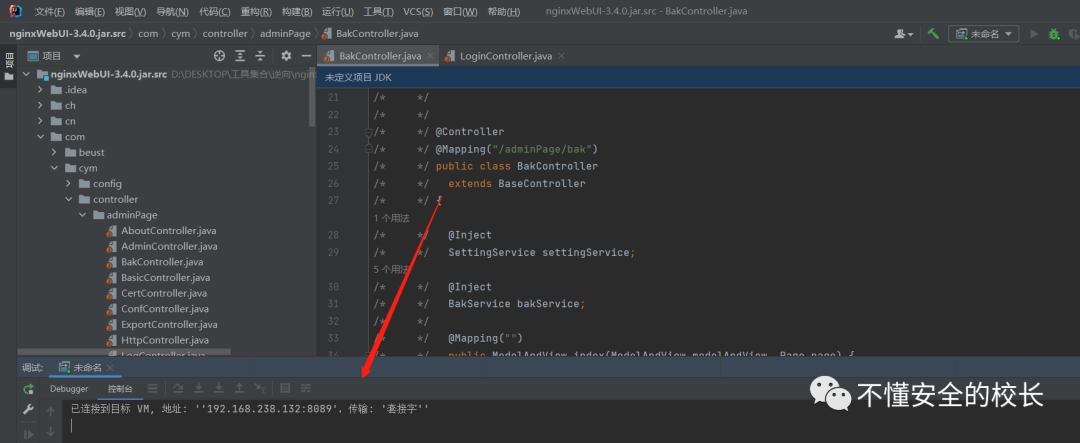Screen dimensions: 1080x443
Task: Click the locate-opened-file crosshair icon in project panel
Action: 219,56
